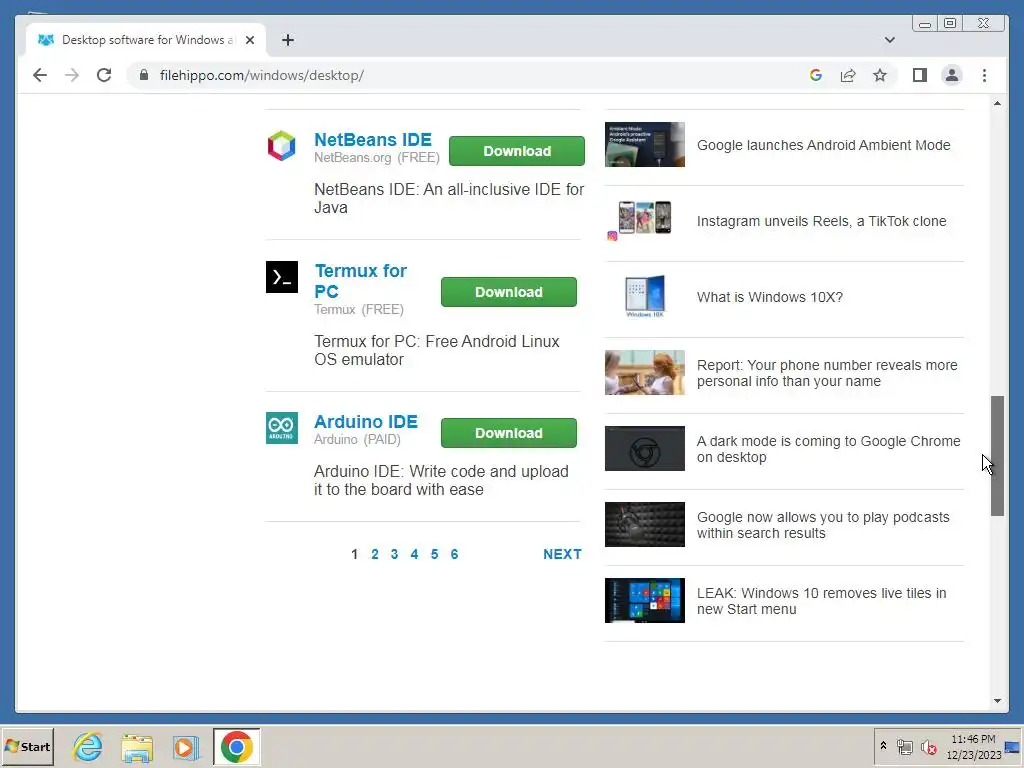This screenshot has height=768, width=1024.
Task: Open Google podcasts article thumbnail
Action: click(x=645, y=524)
